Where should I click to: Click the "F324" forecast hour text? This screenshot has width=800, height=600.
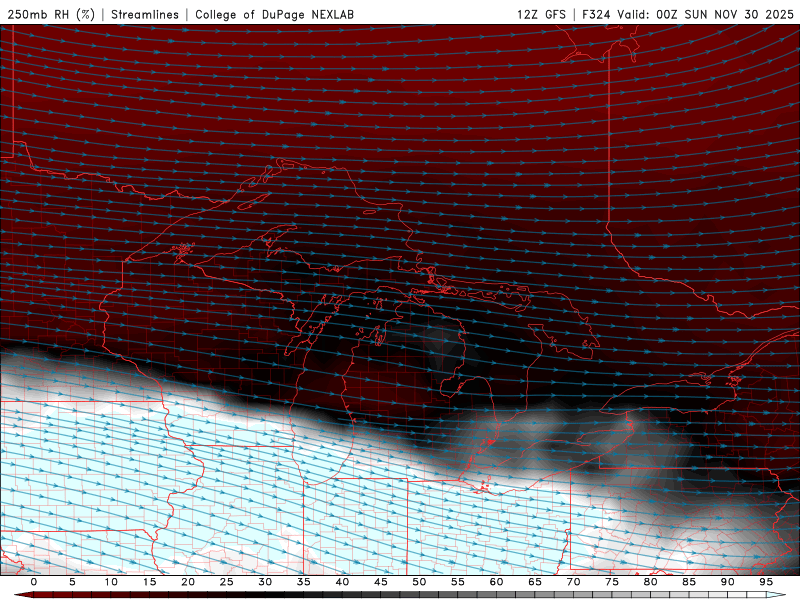596,14
